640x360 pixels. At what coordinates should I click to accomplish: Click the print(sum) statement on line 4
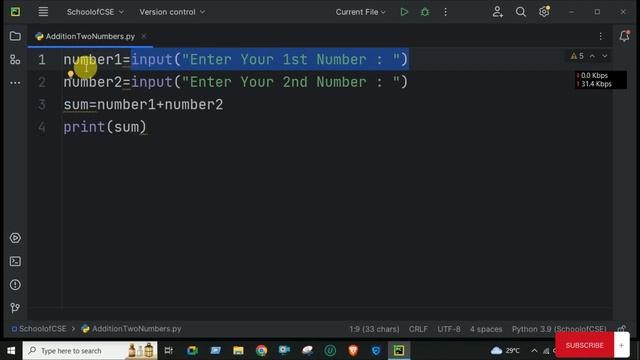click(x=105, y=127)
